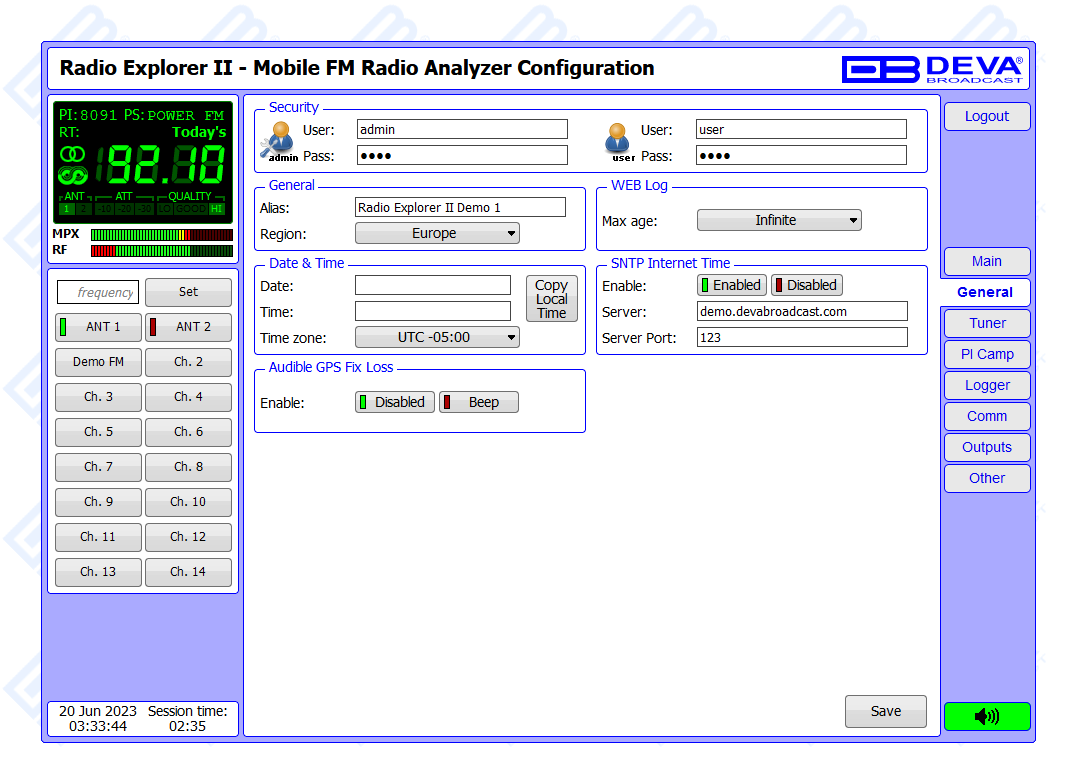1077x784 pixels.
Task: Click the DEVA Broadcast logo
Action: point(932,69)
